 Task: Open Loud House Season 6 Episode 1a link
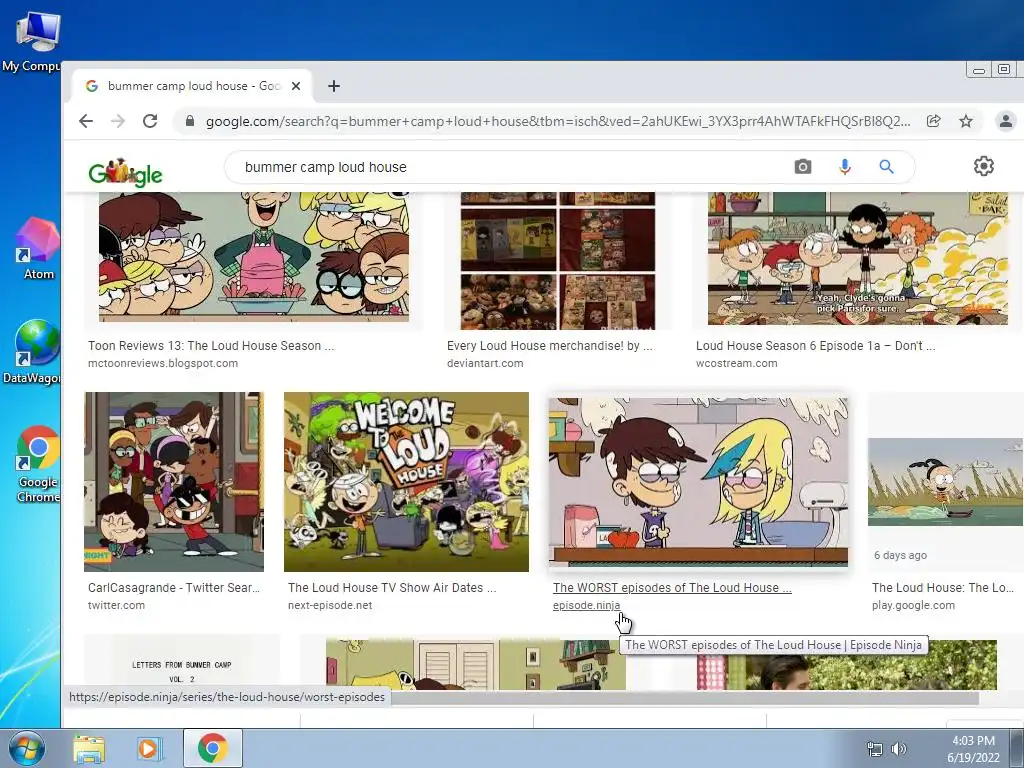(816, 345)
